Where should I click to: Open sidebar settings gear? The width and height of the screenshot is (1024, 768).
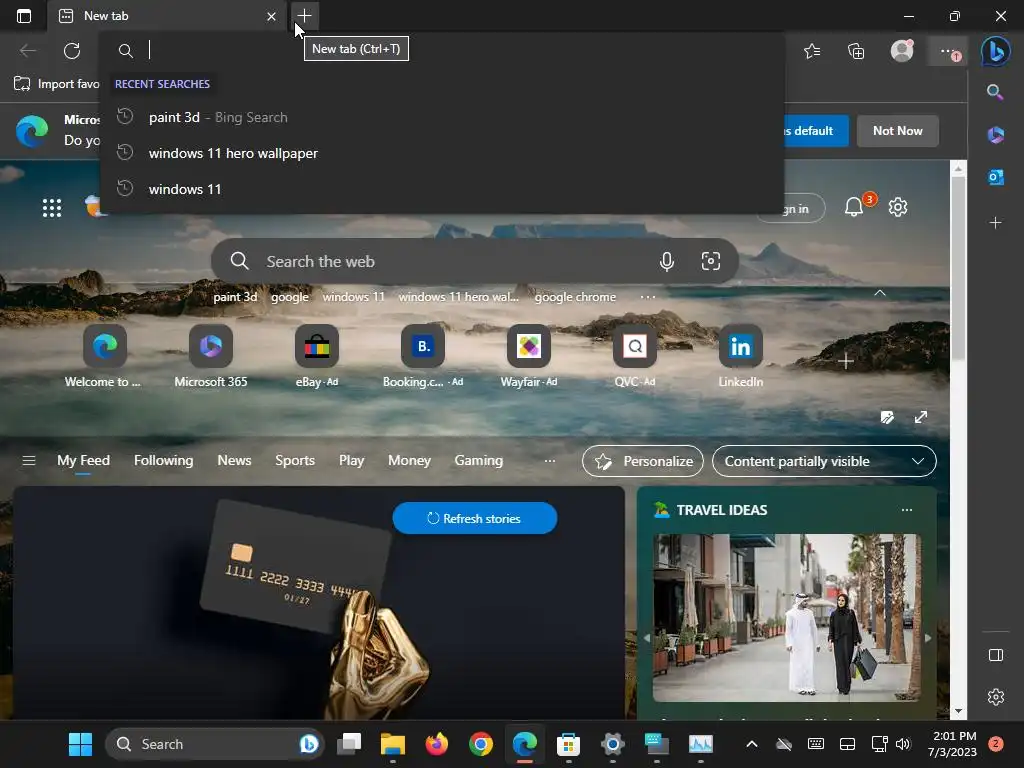coord(995,697)
